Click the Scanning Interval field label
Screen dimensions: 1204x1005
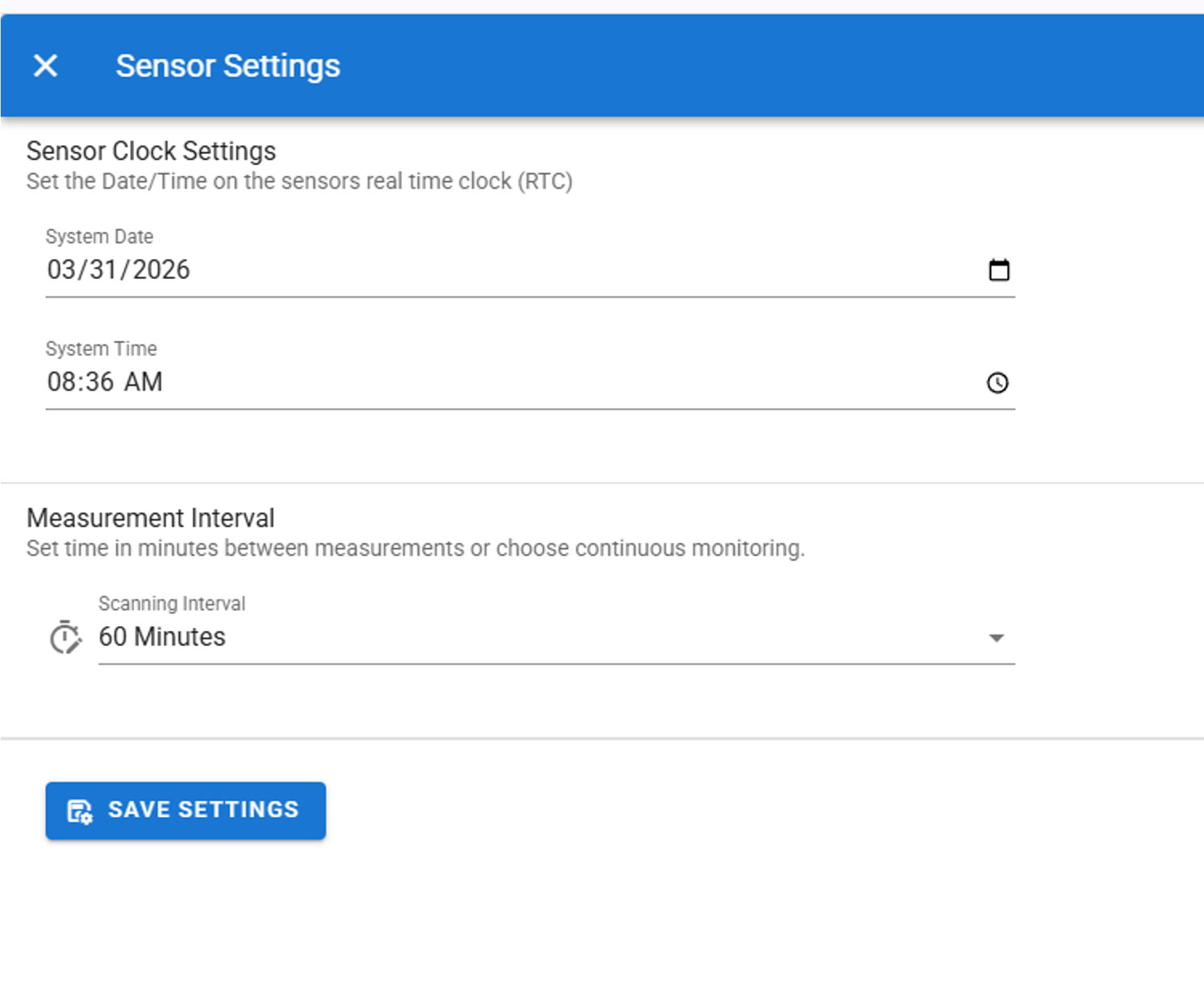tap(172, 604)
